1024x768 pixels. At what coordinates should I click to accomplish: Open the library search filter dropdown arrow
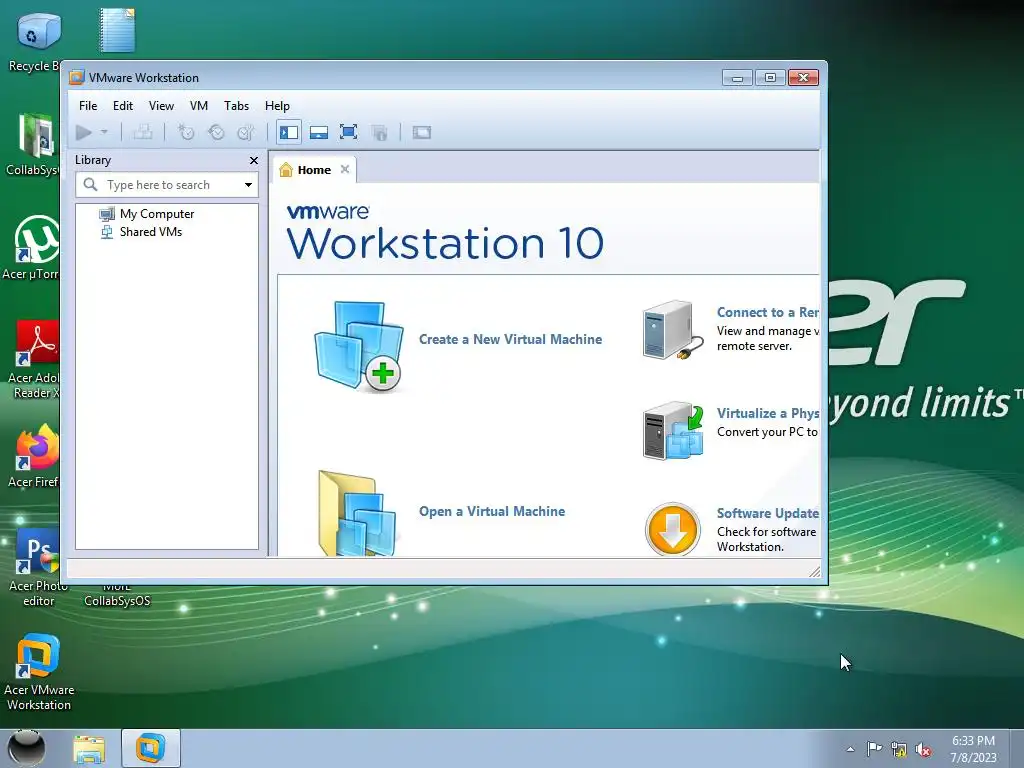pyautogui.click(x=248, y=185)
